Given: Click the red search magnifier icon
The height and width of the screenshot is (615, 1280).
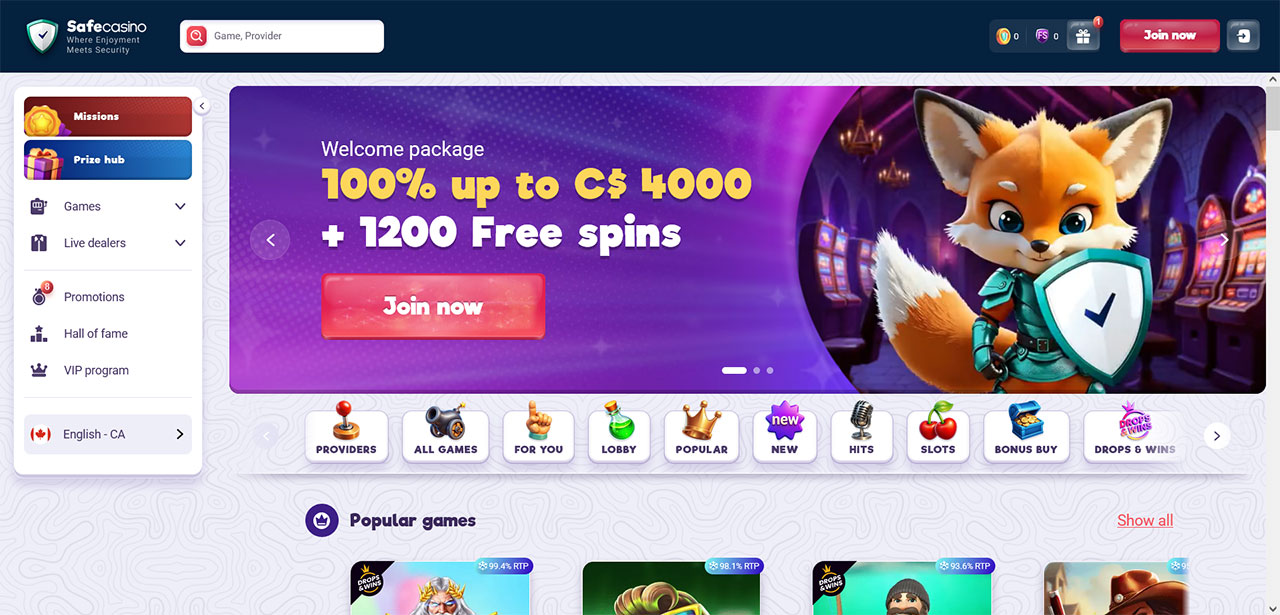Looking at the screenshot, I should pos(196,36).
